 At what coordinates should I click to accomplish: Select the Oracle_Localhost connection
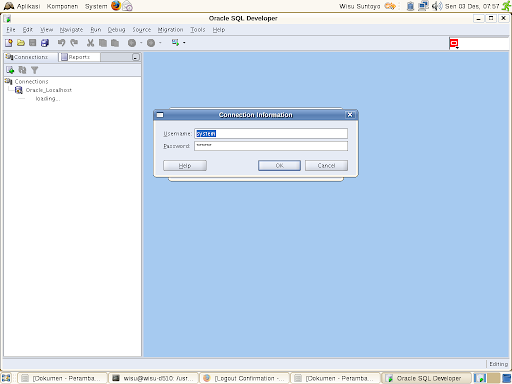[49, 90]
